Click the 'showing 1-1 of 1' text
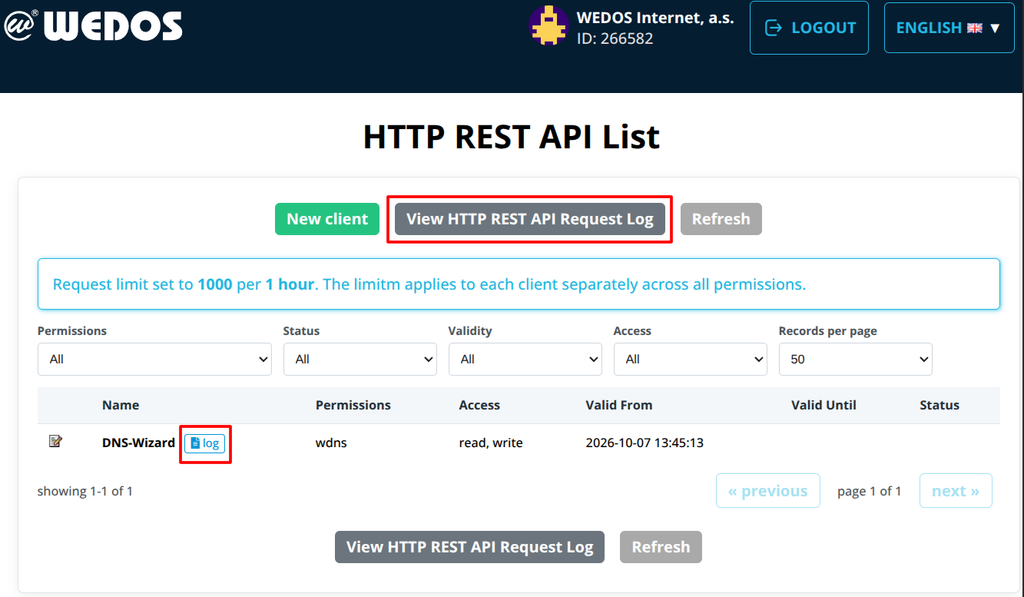Image resolution: width=1024 pixels, height=597 pixels. pos(85,491)
